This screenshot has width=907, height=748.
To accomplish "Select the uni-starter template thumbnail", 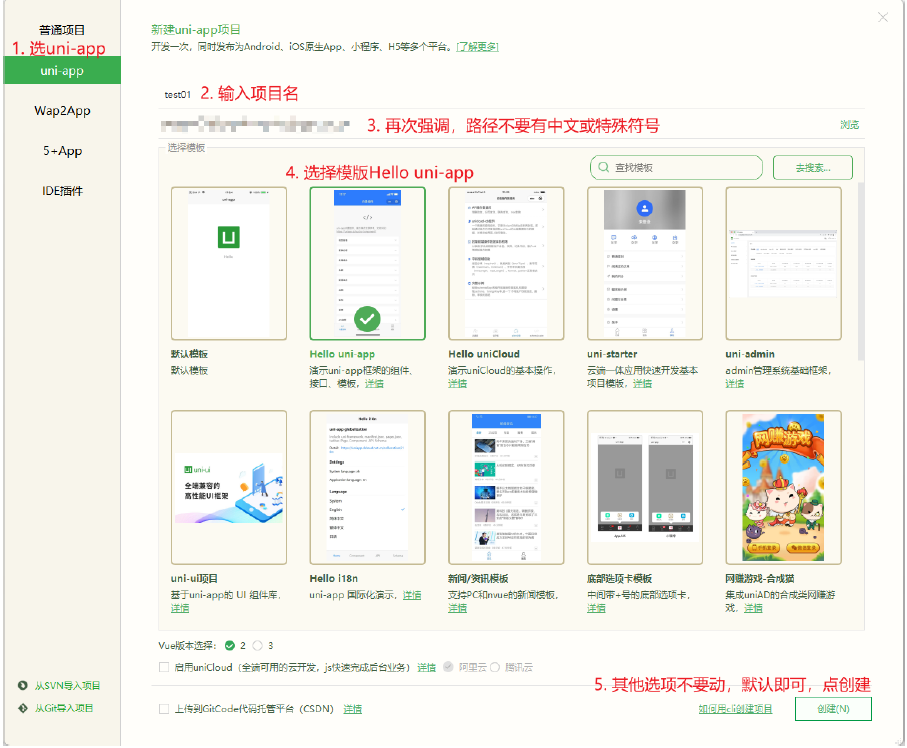I will click(x=645, y=263).
